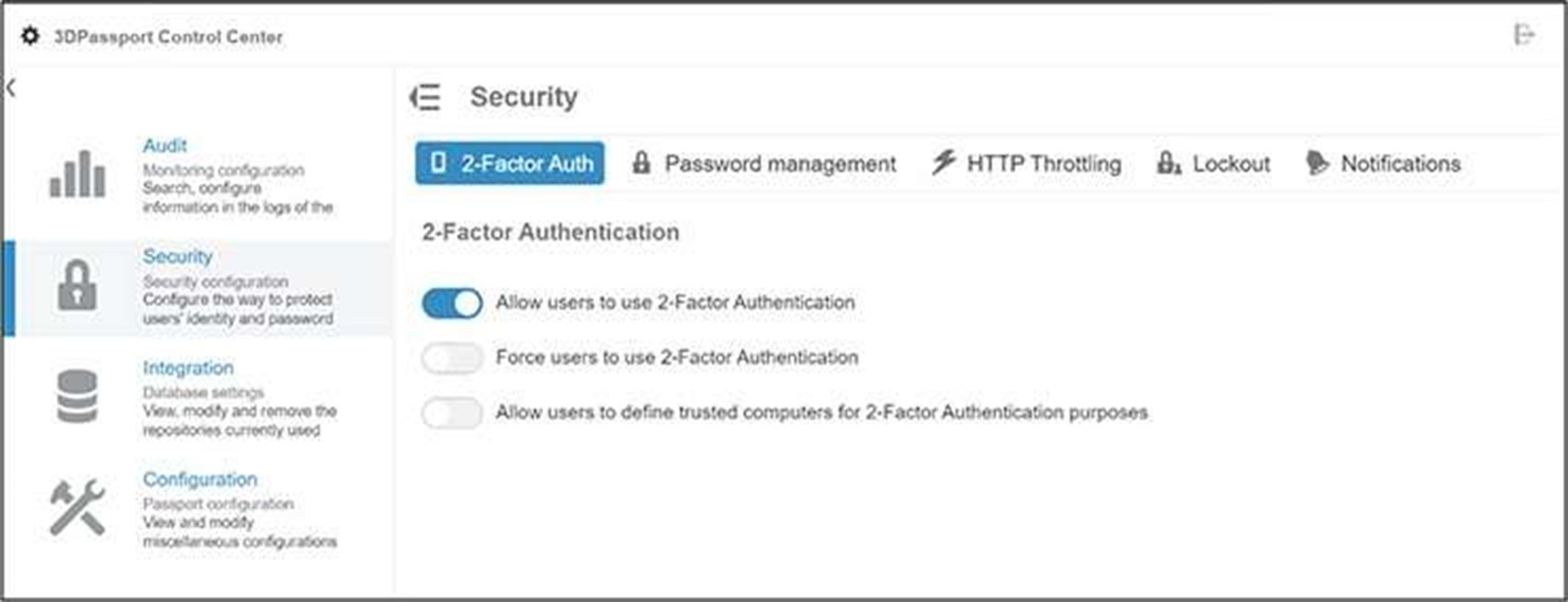Click the gear icon beside 3DPassport Control Center
The image size is (1568, 602).
pos(30,36)
